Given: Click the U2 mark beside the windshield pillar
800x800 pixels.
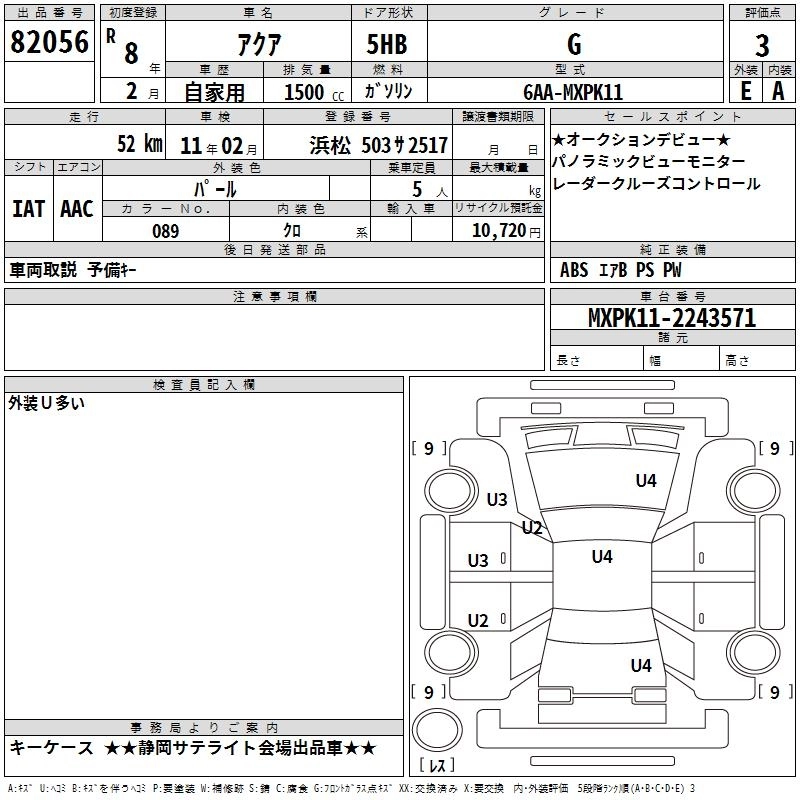Looking at the screenshot, I should click(532, 528).
